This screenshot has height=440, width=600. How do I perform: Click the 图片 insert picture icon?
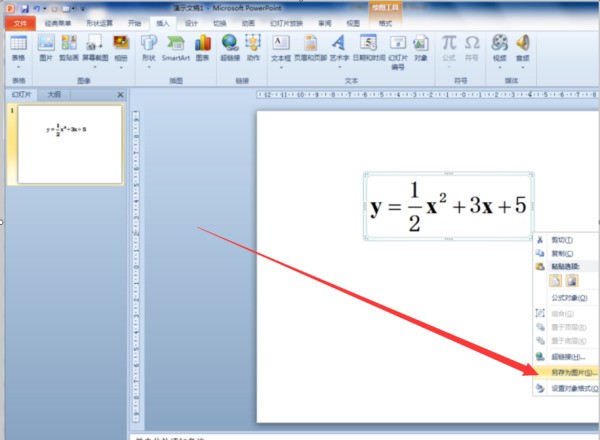click(46, 44)
